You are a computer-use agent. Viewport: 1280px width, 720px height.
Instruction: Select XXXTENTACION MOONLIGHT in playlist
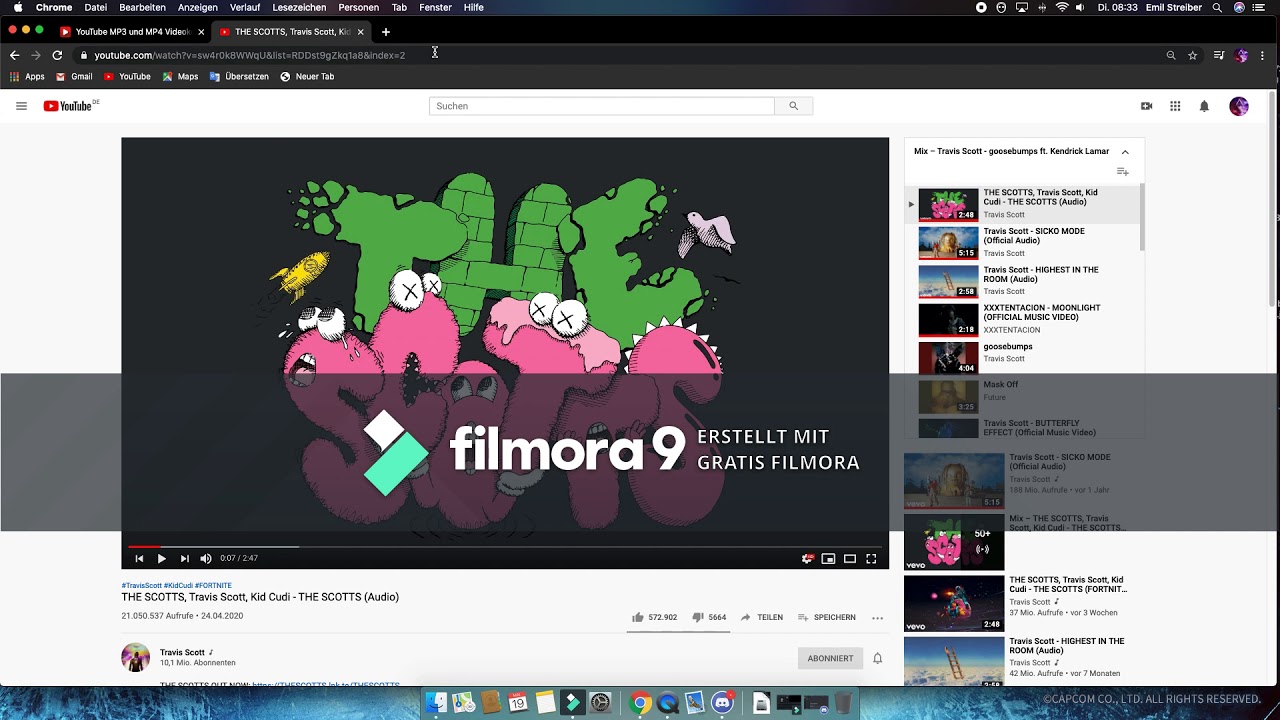tap(1020, 319)
